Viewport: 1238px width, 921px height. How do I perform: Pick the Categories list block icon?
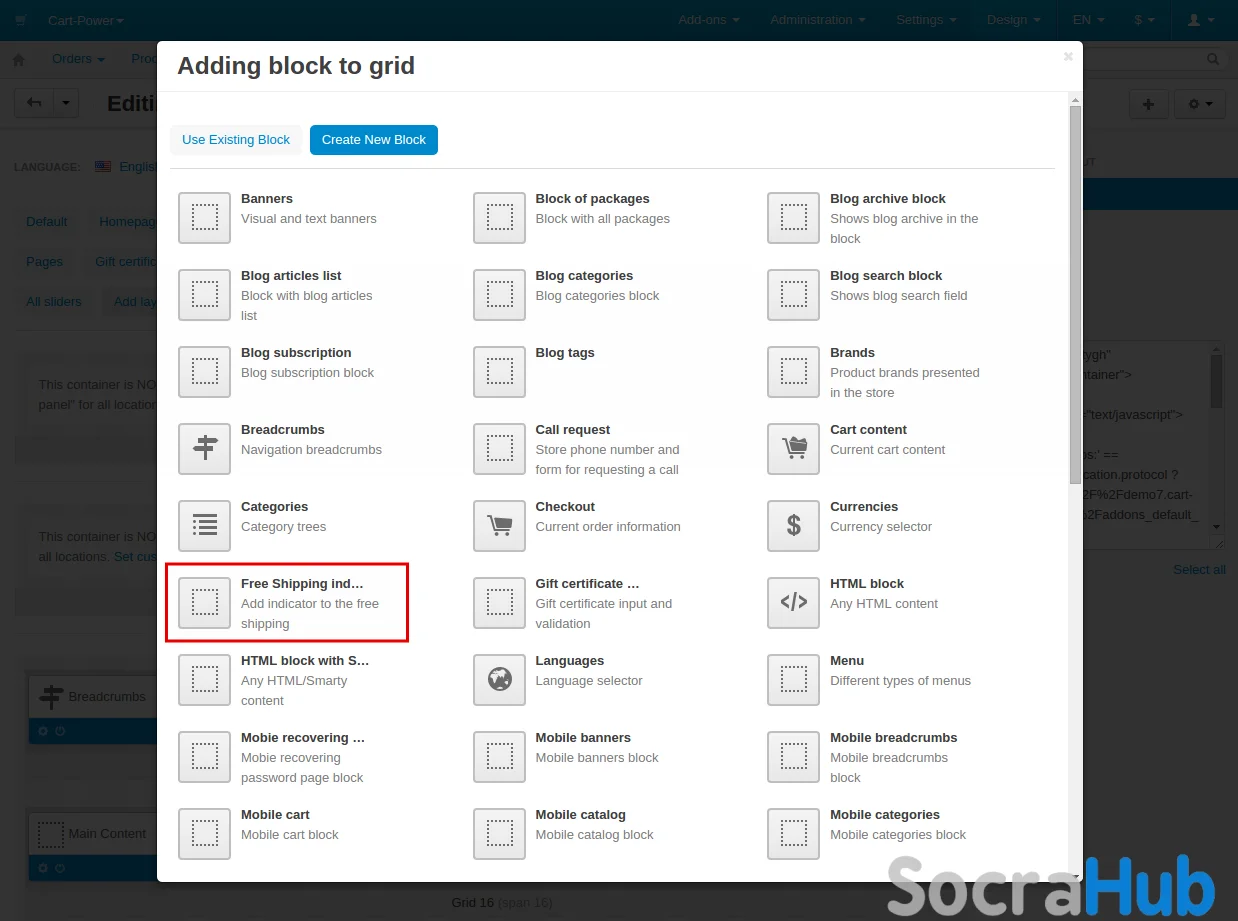click(x=204, y=525)
